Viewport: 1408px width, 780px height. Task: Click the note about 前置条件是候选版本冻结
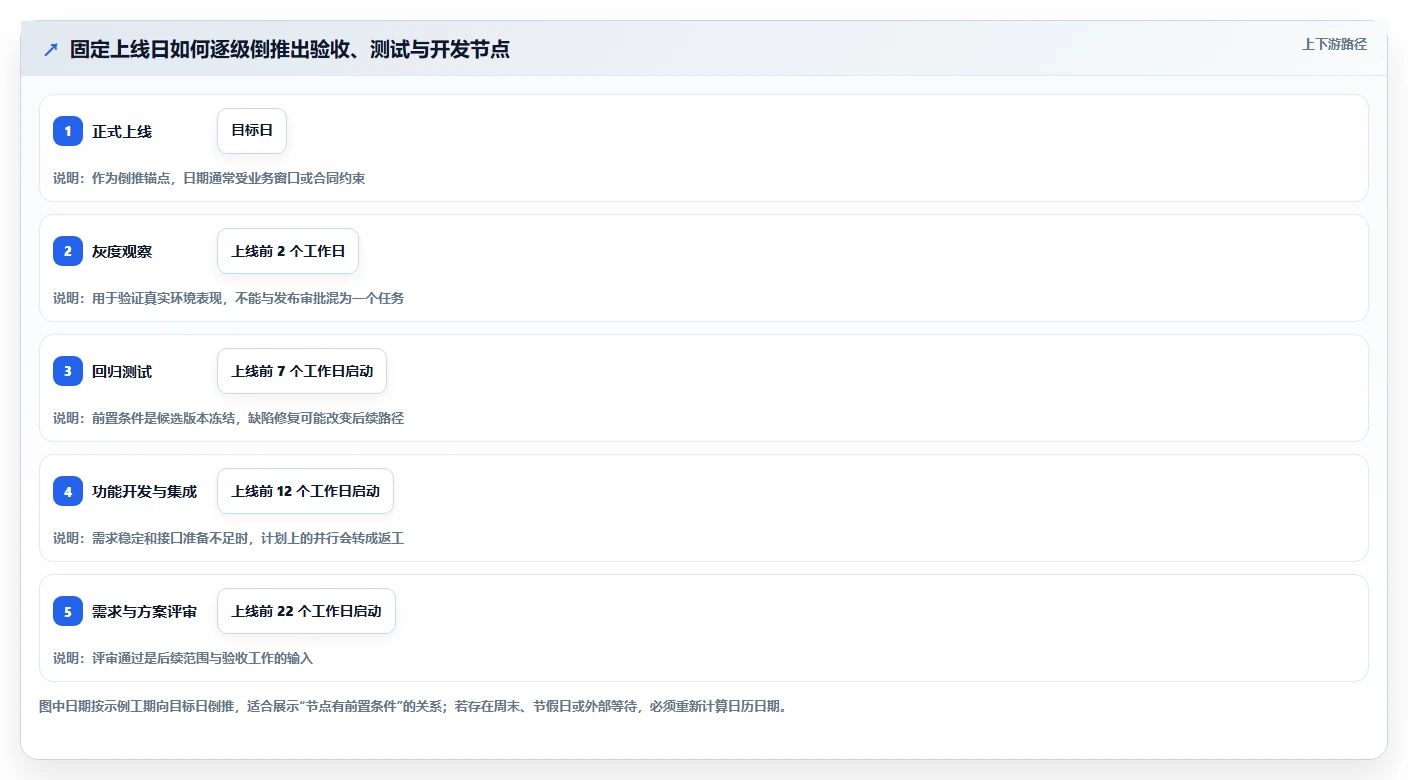(x=229, y=418)
